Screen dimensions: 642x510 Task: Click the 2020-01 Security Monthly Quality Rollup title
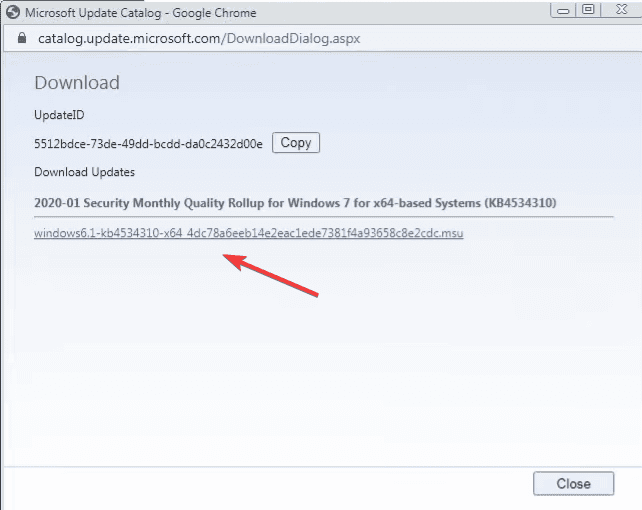pyautogui.click(x=295, y=203)
